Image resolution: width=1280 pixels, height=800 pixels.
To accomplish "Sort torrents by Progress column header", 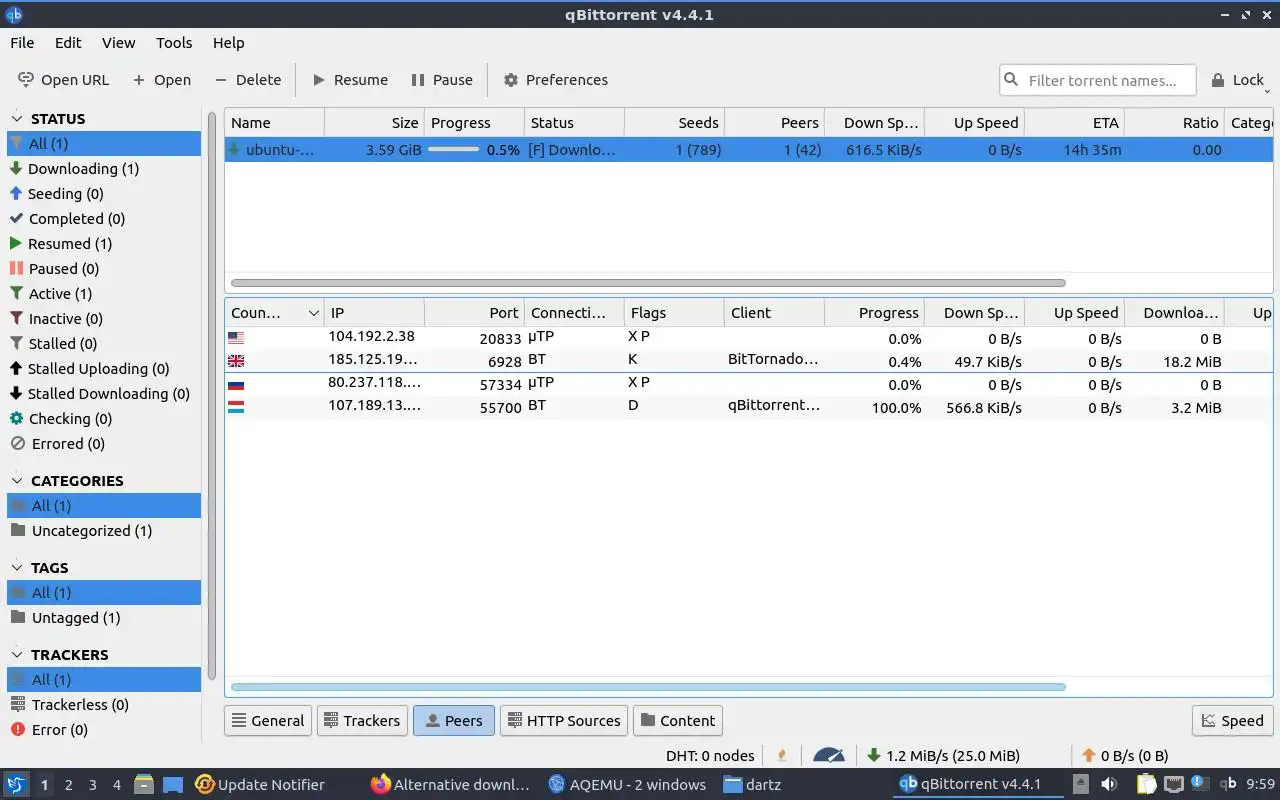I will [474, 123].
